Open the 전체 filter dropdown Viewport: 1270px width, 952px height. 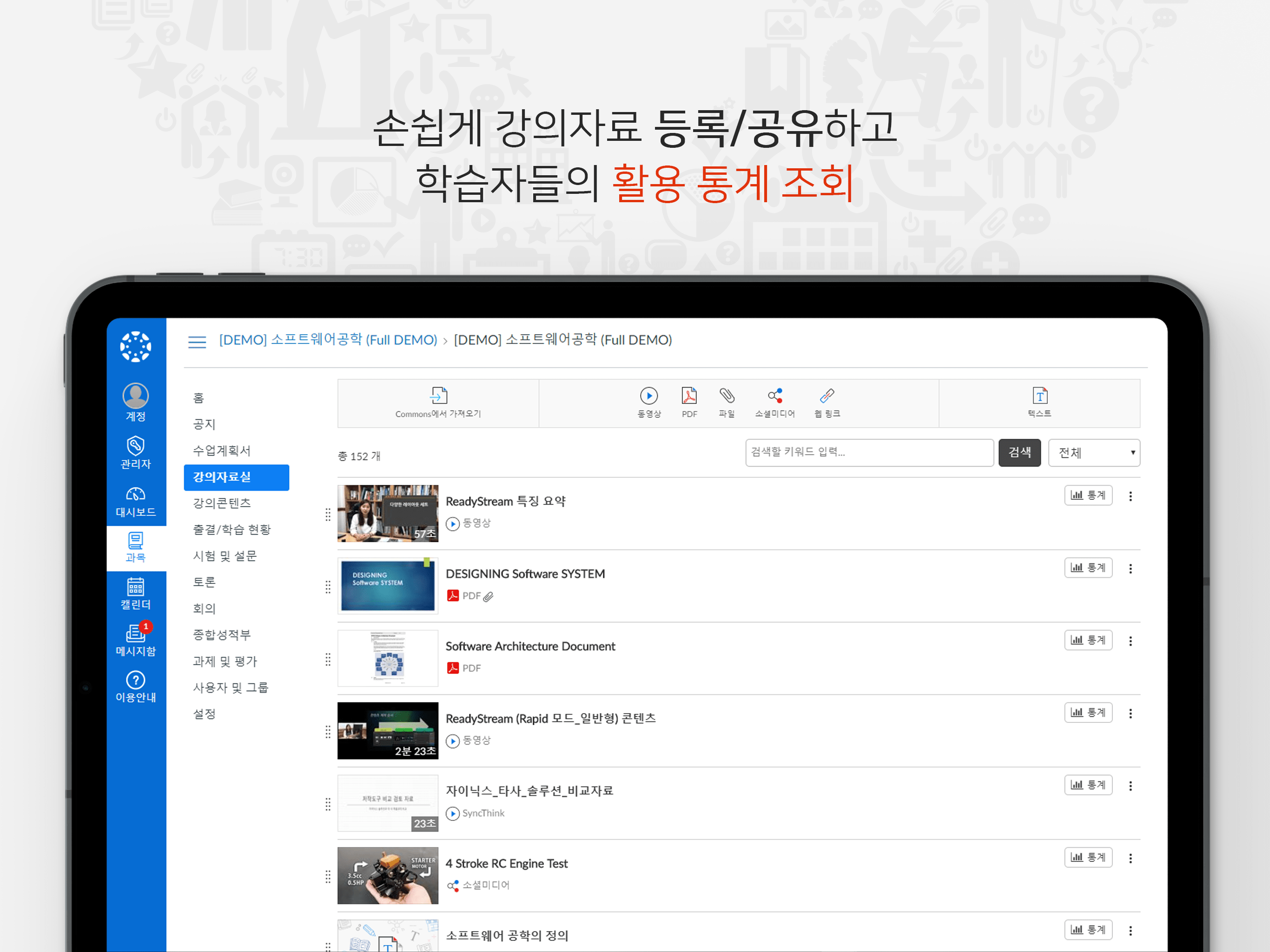click(x=1094, y=452)
